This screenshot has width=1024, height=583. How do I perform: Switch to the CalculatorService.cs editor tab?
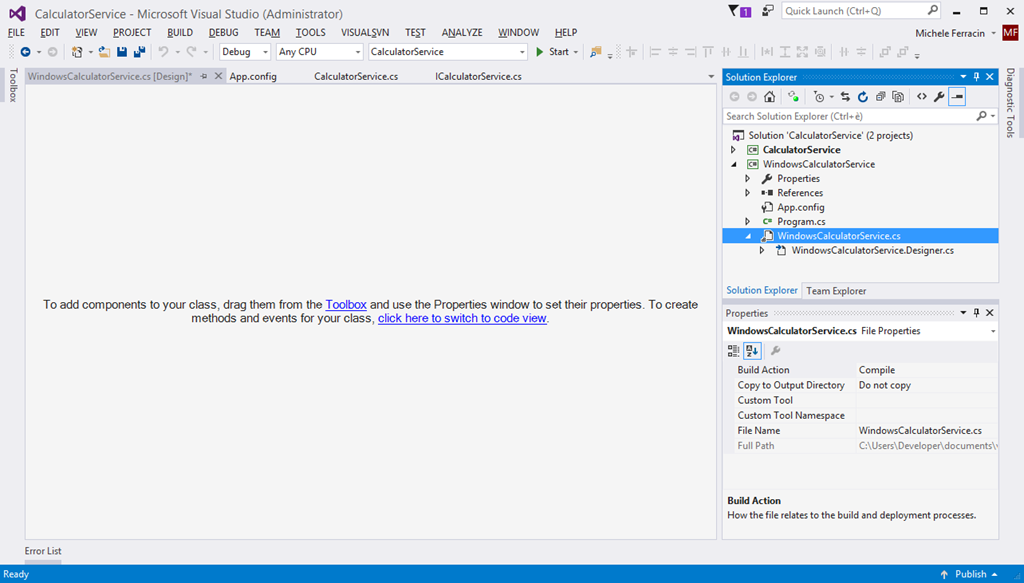pyautogui.click(x=356, y=76)
